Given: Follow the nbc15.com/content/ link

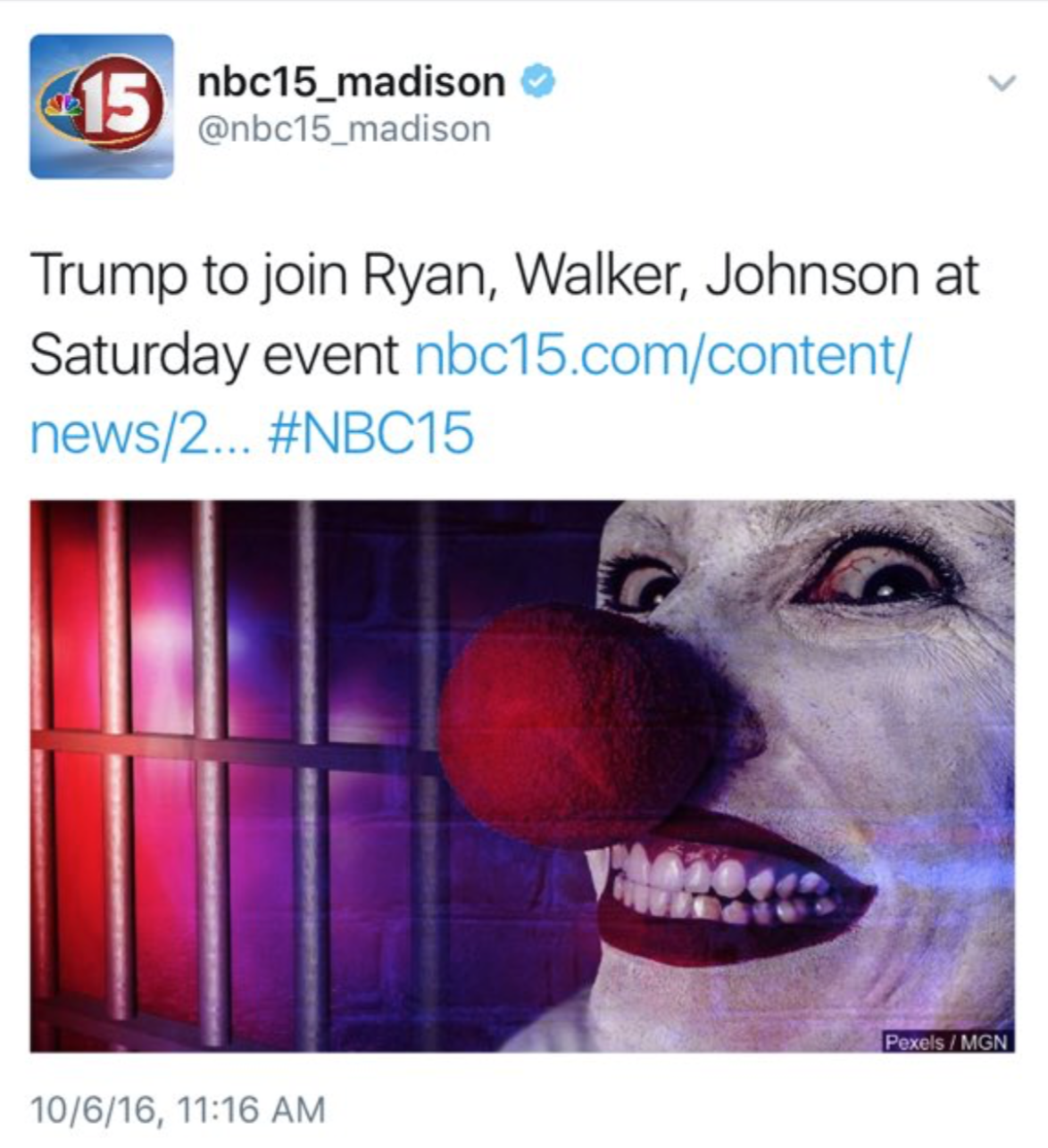Looking at the screenshot, I should (663, 354).
